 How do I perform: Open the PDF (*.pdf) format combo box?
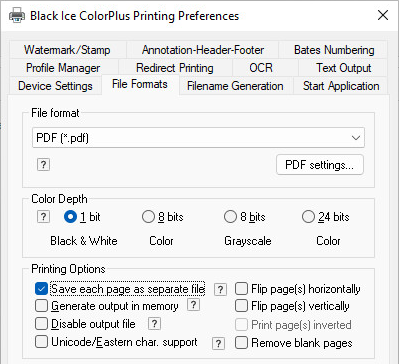(198, 138)
